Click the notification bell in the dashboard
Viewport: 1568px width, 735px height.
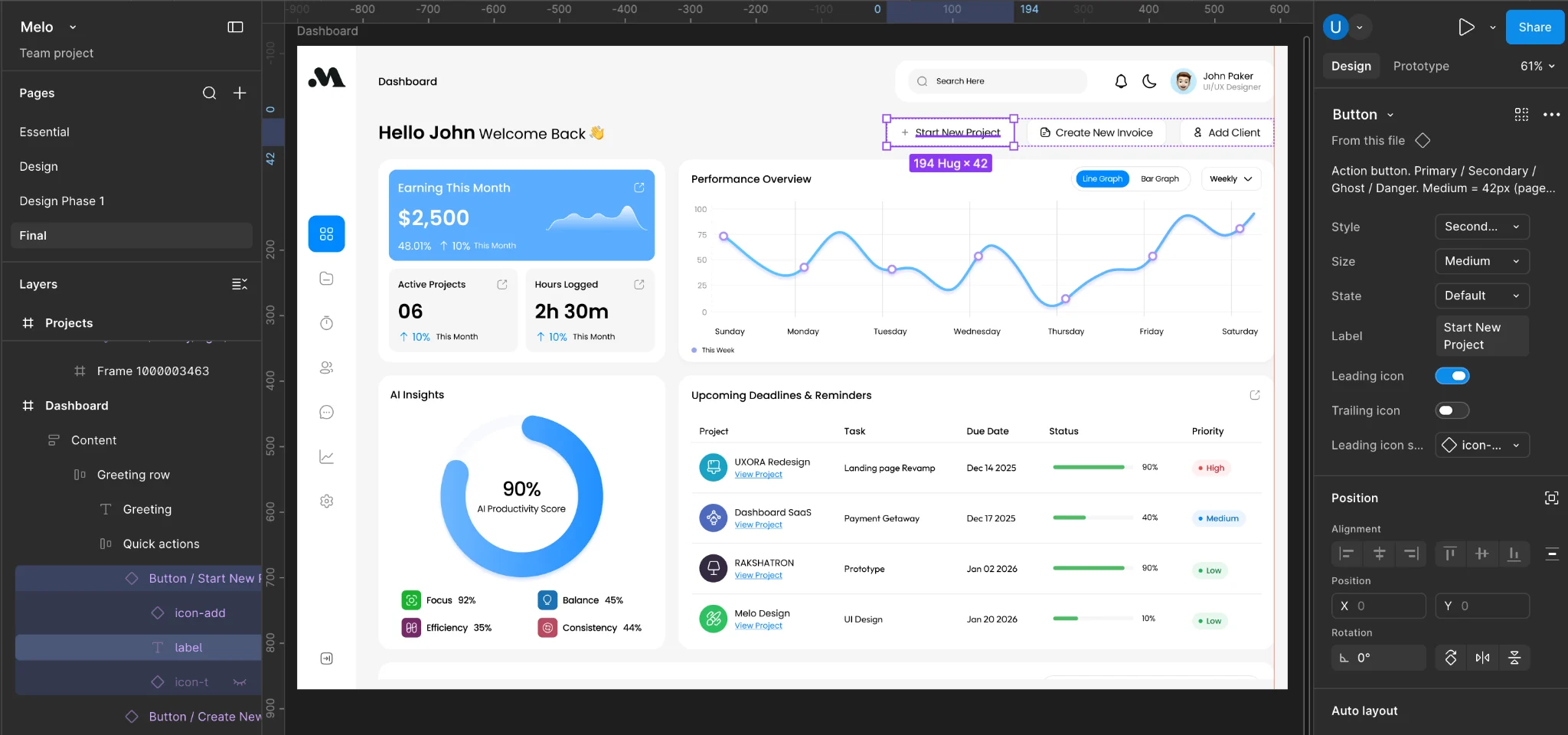click(x=1121, y=81)
